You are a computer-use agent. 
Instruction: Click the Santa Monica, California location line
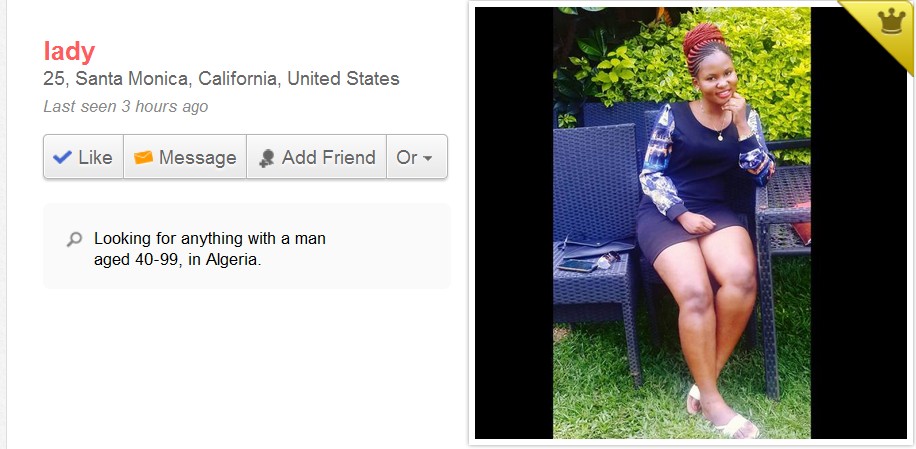[x=221, y=79]
